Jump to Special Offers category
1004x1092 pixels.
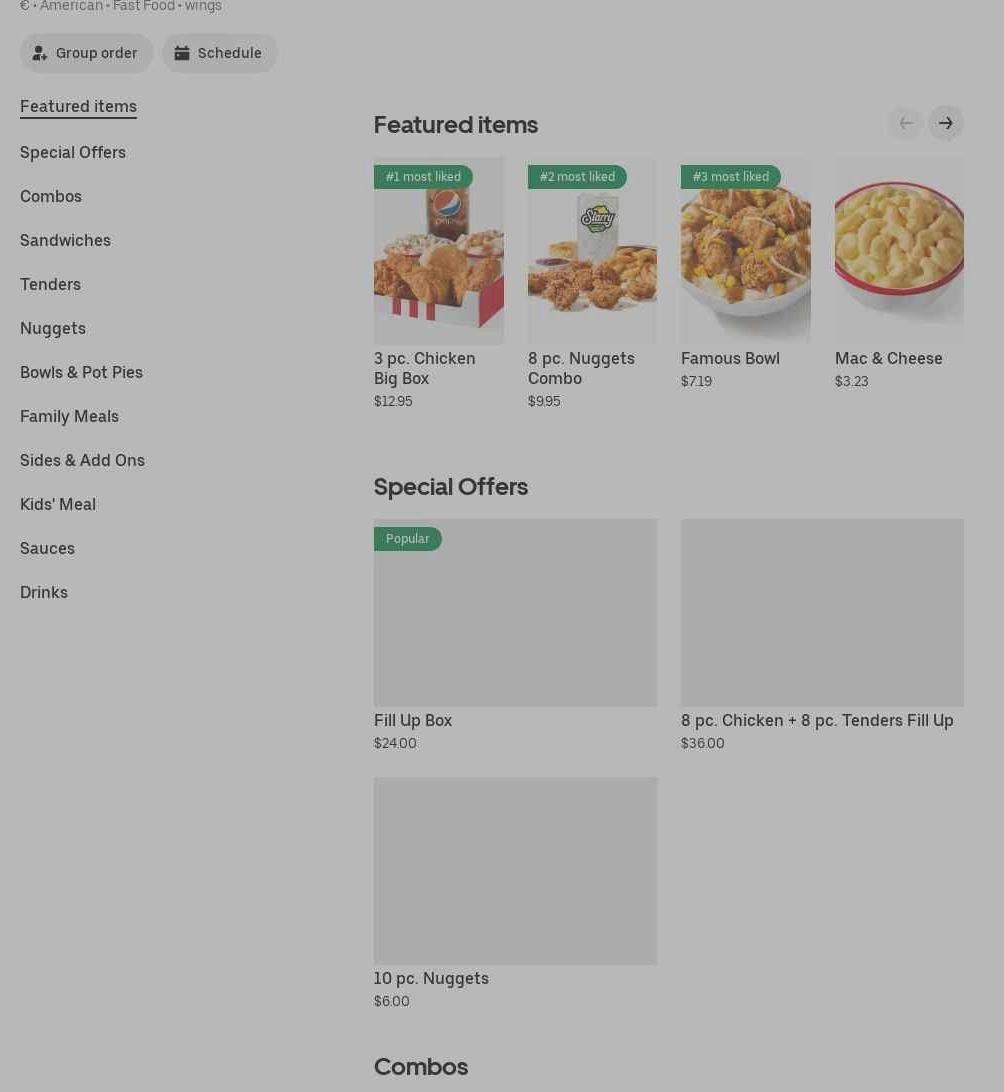[73, 152]
